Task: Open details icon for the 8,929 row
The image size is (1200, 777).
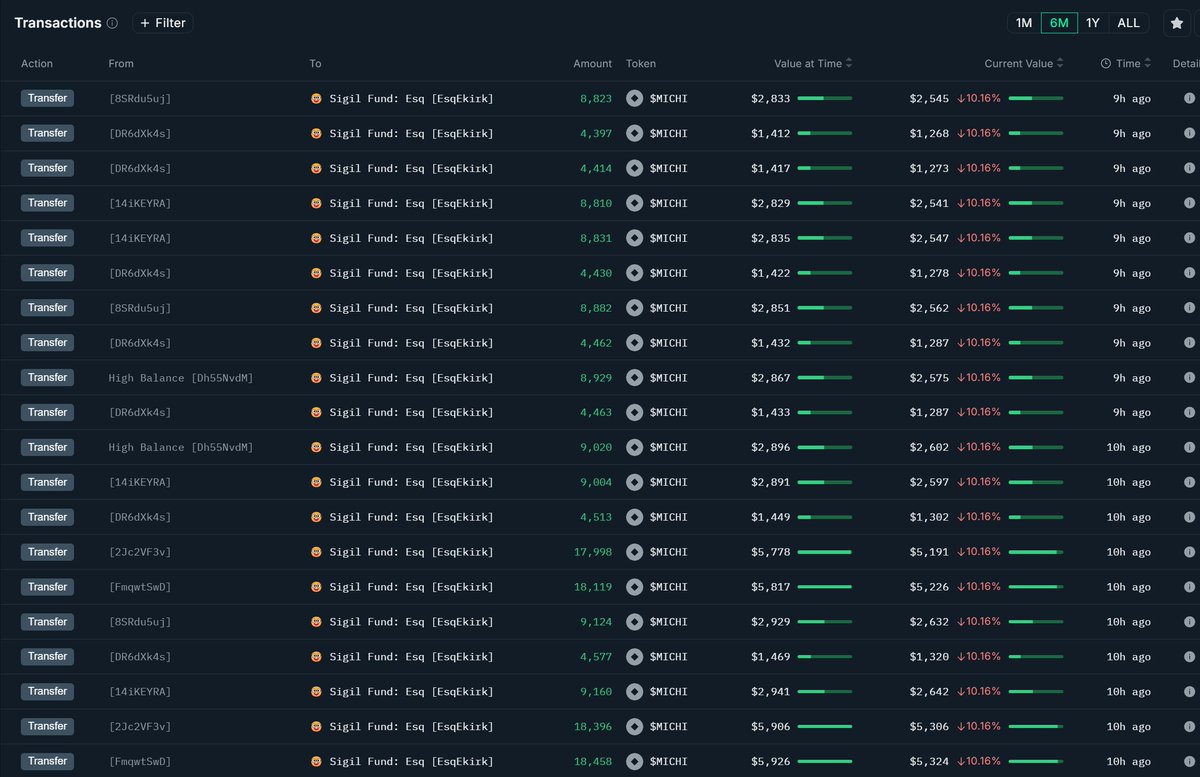Action: [x=1189, y=378]
